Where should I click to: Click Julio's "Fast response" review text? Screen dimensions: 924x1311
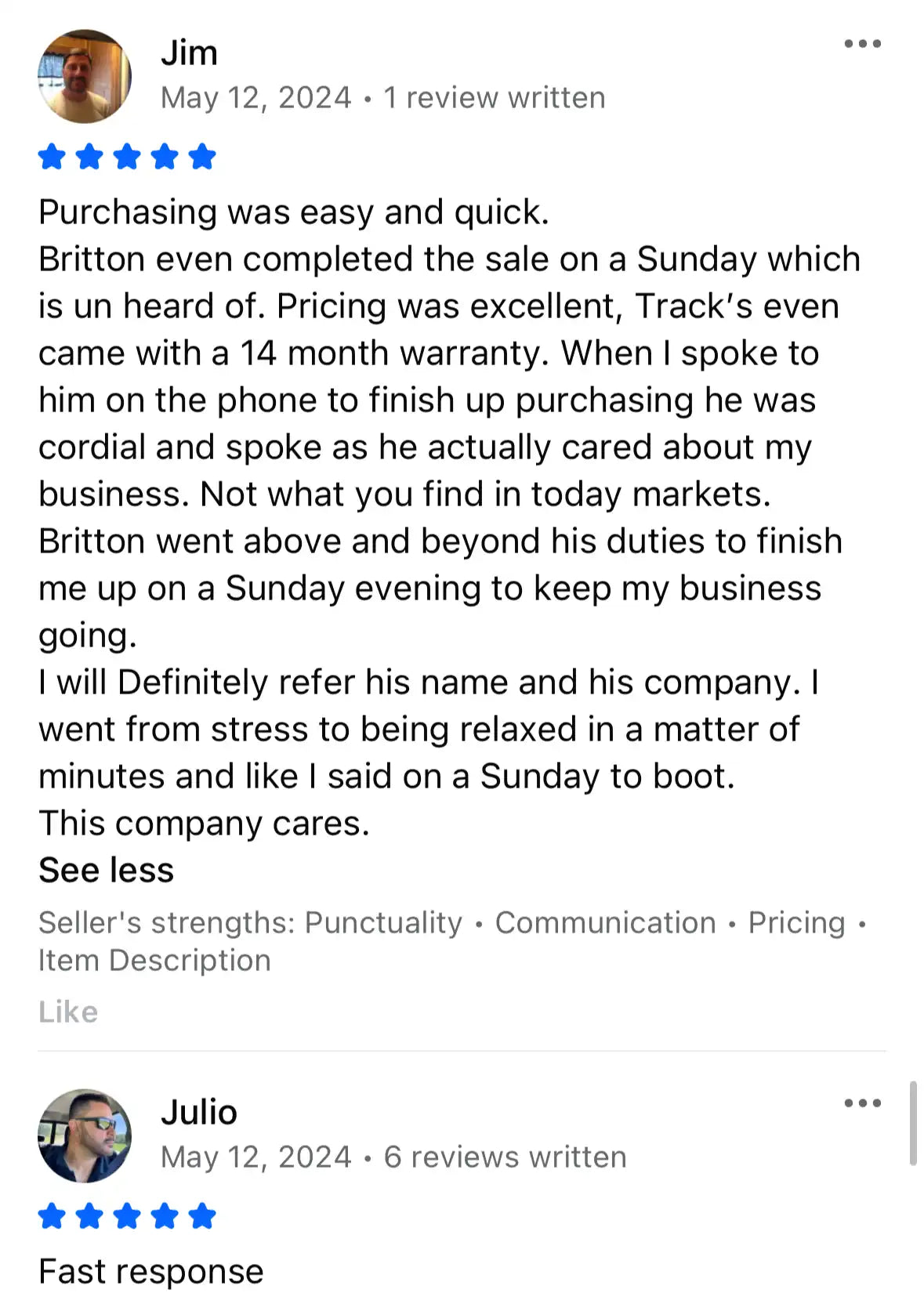151,1272
